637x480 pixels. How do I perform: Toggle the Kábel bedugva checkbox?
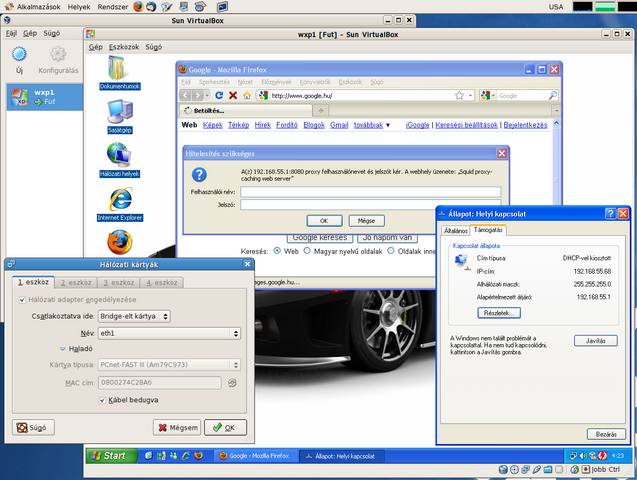103,400
